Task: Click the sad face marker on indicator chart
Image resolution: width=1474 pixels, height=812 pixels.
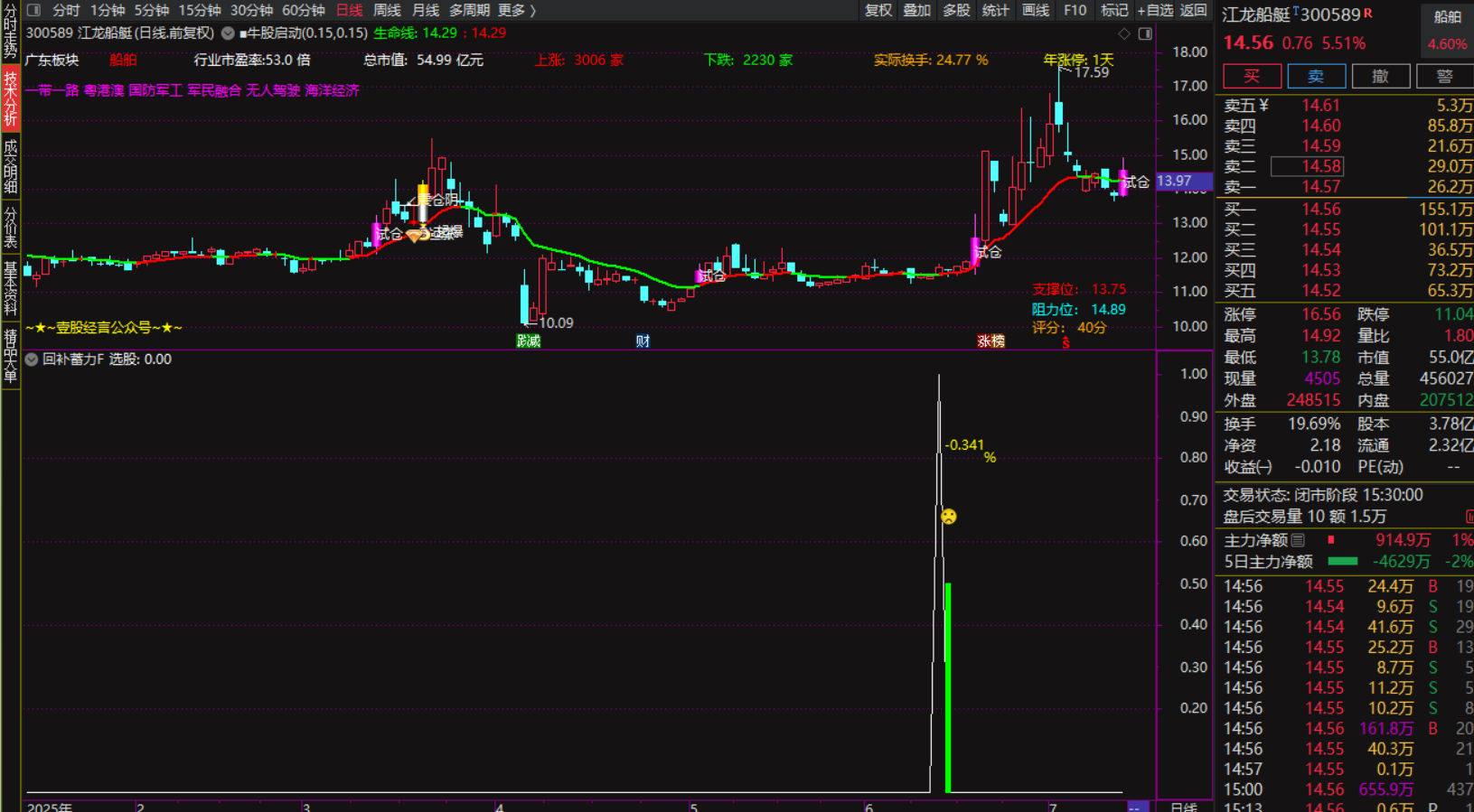Action: (x=948, y=517)
